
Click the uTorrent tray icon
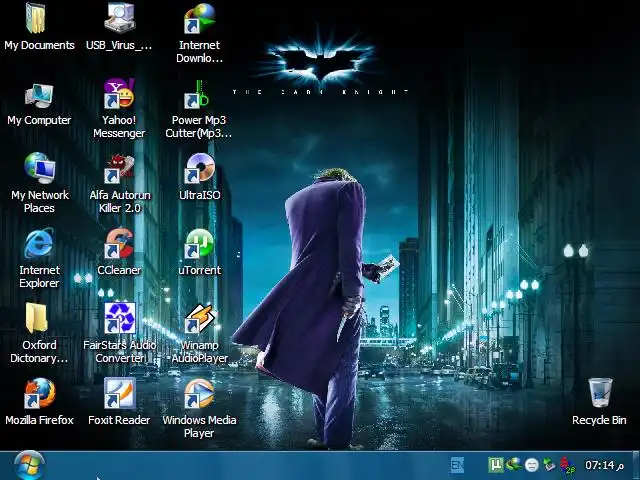click(x=496, y=465)
